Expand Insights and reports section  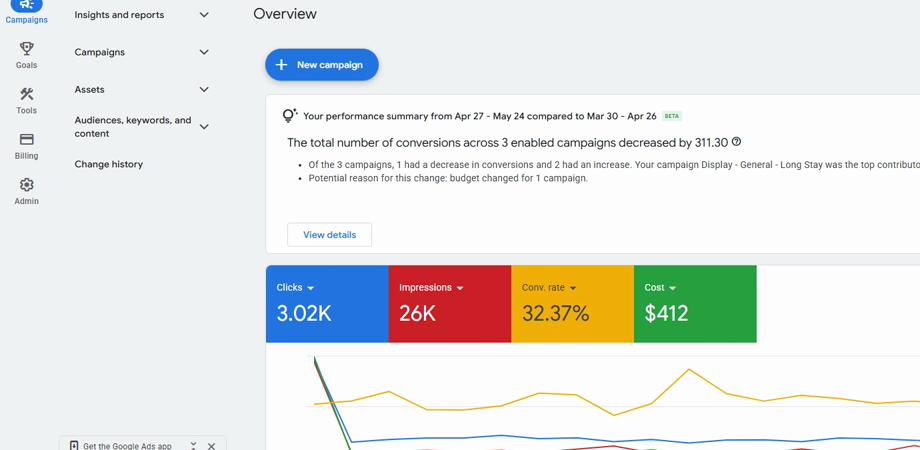tap(204, 15)
